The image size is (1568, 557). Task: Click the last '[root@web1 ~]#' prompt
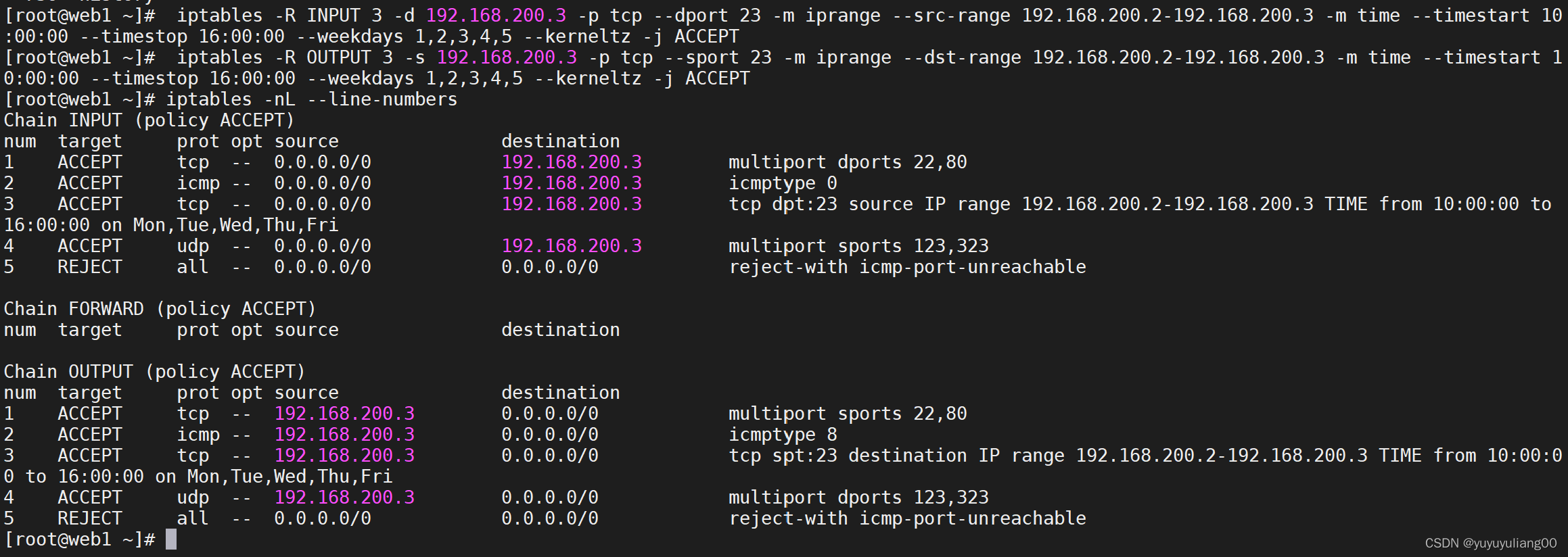point(80,539)
